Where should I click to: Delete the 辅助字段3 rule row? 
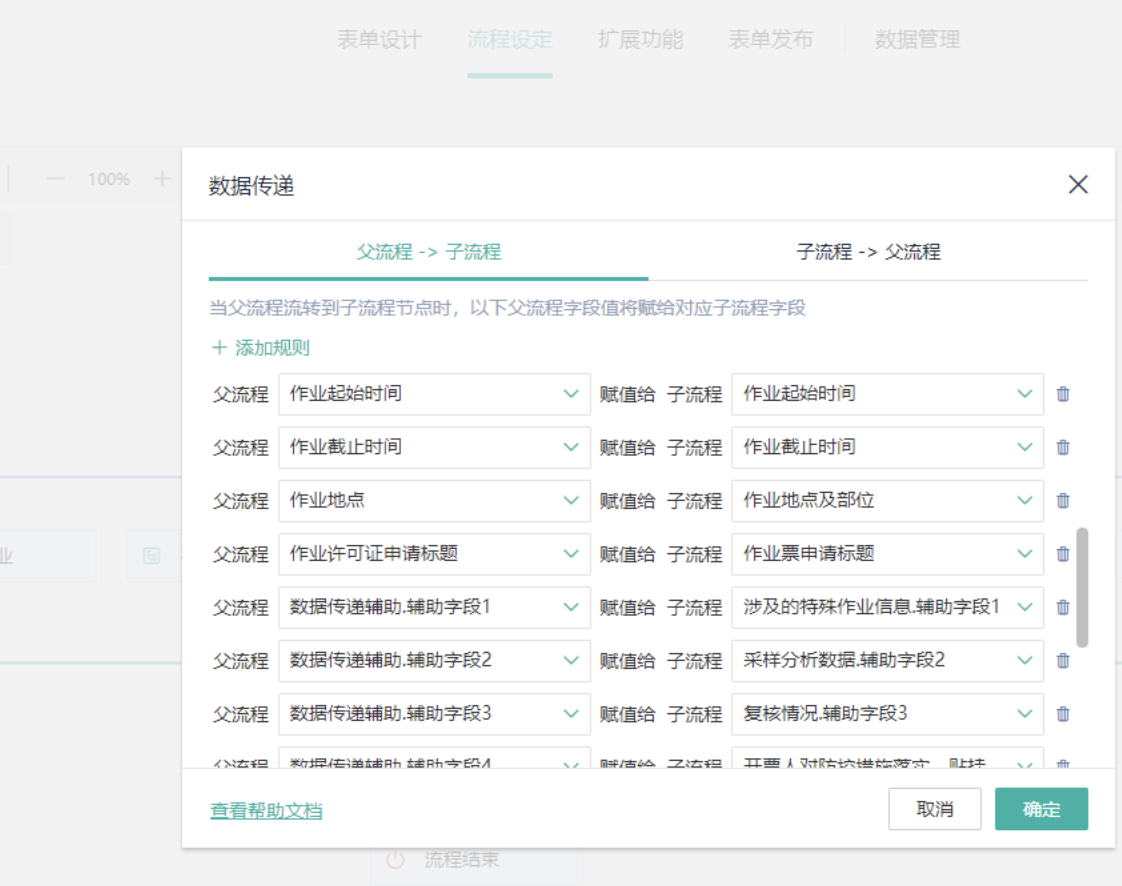(x=1063, y=714)
